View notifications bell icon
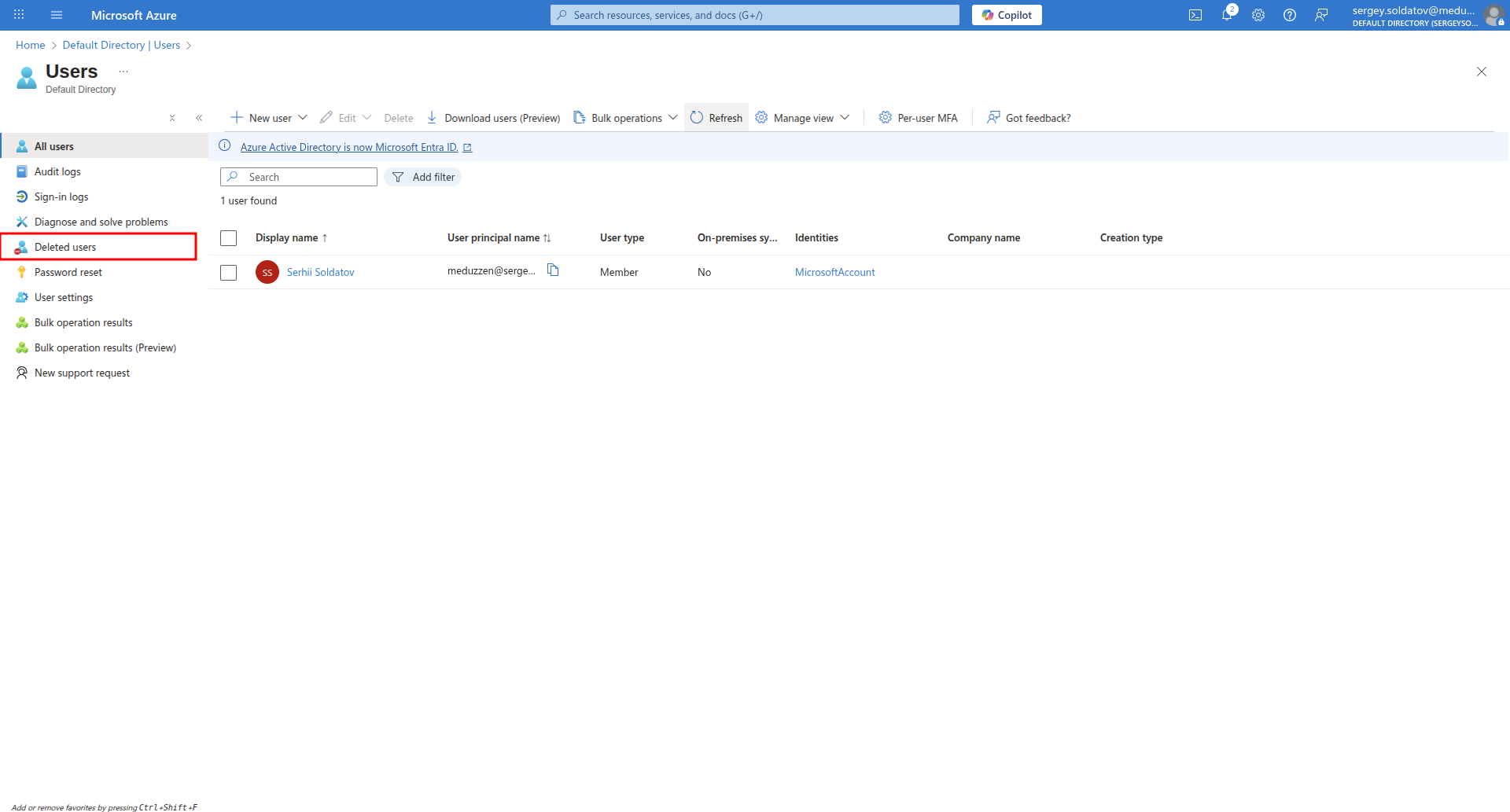1510x812 pixels. point(1227,15)
